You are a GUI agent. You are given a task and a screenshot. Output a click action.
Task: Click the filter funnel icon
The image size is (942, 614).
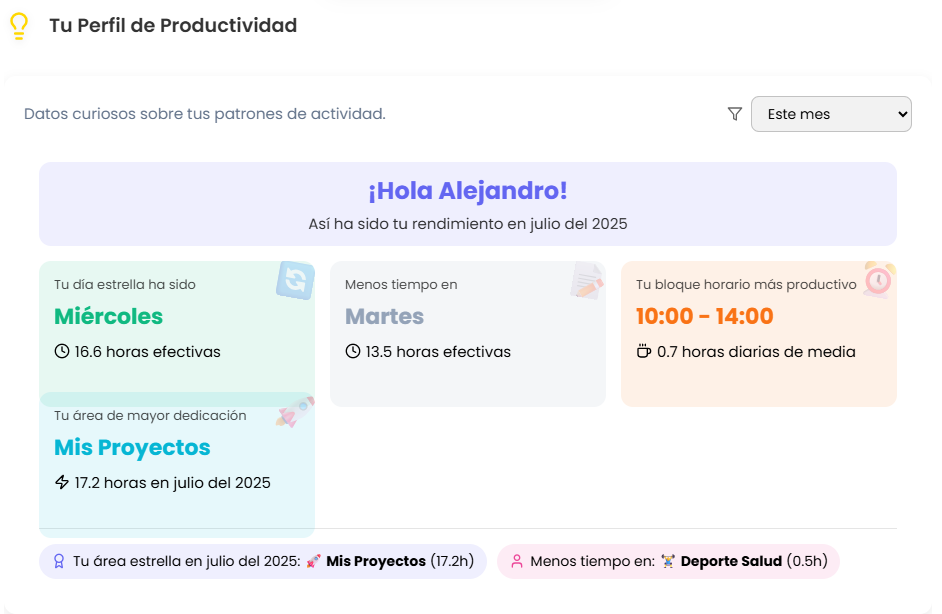735,114
